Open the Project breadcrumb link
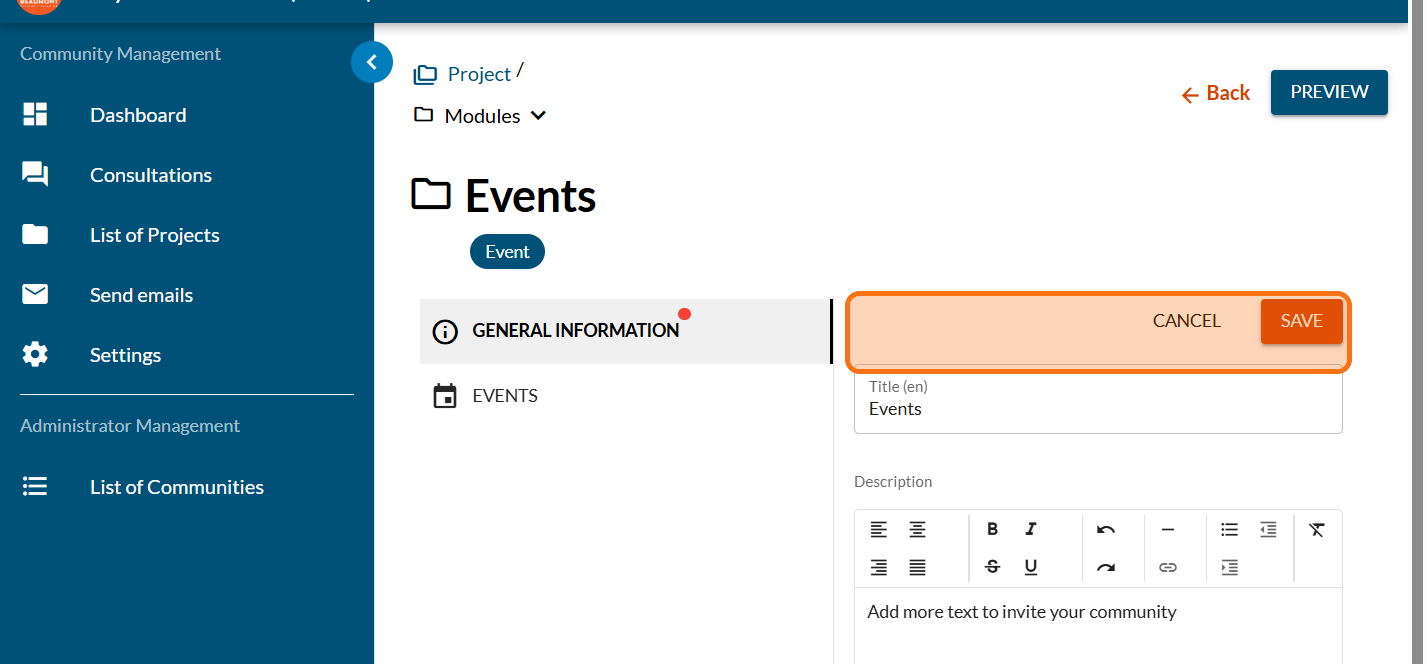Image resolution: width=1427 pixels, height=664 pixels. coord(478,74)
